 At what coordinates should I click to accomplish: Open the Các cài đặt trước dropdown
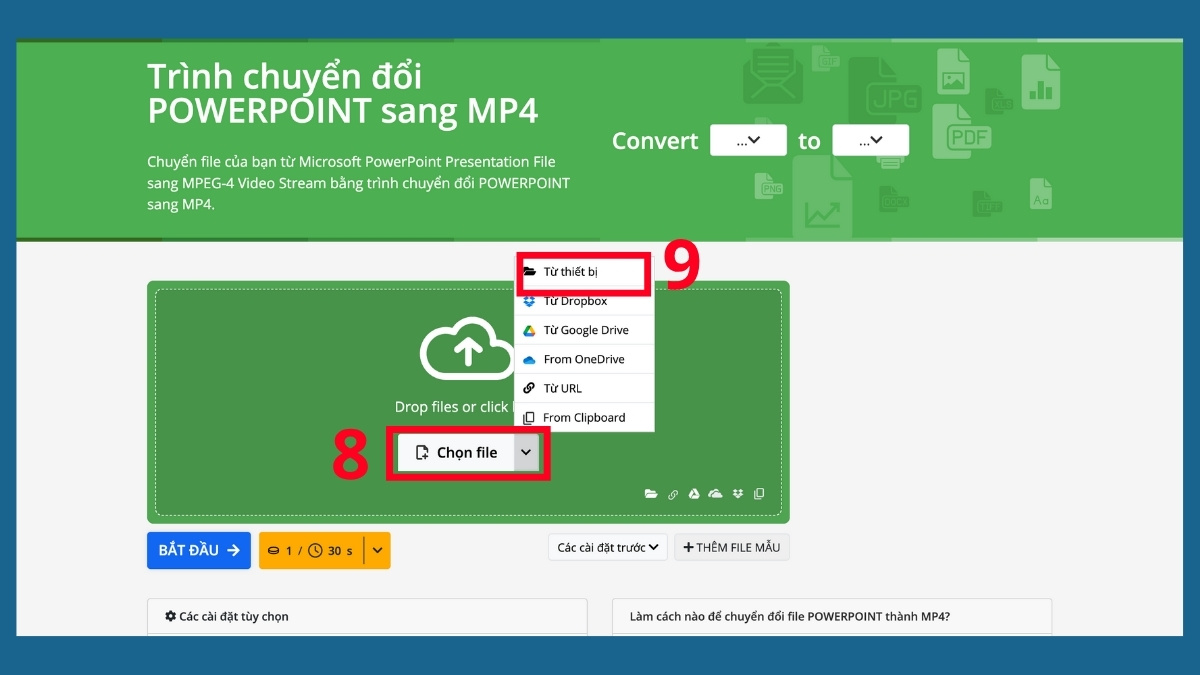[607, 547]
